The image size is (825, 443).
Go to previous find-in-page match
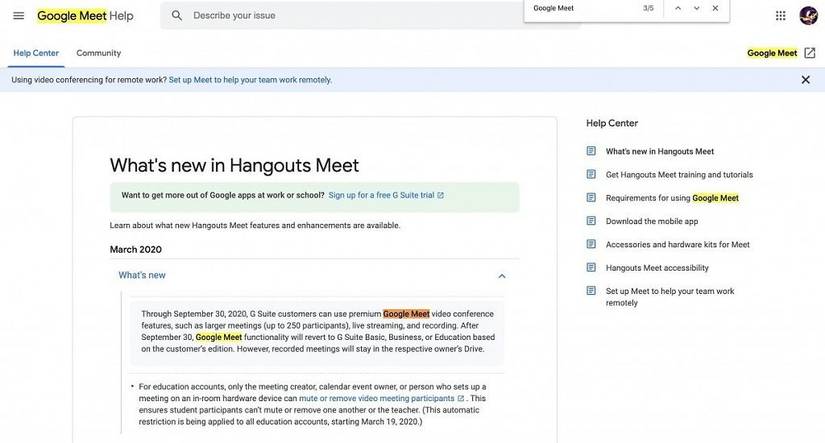click(x=678, y=8)
